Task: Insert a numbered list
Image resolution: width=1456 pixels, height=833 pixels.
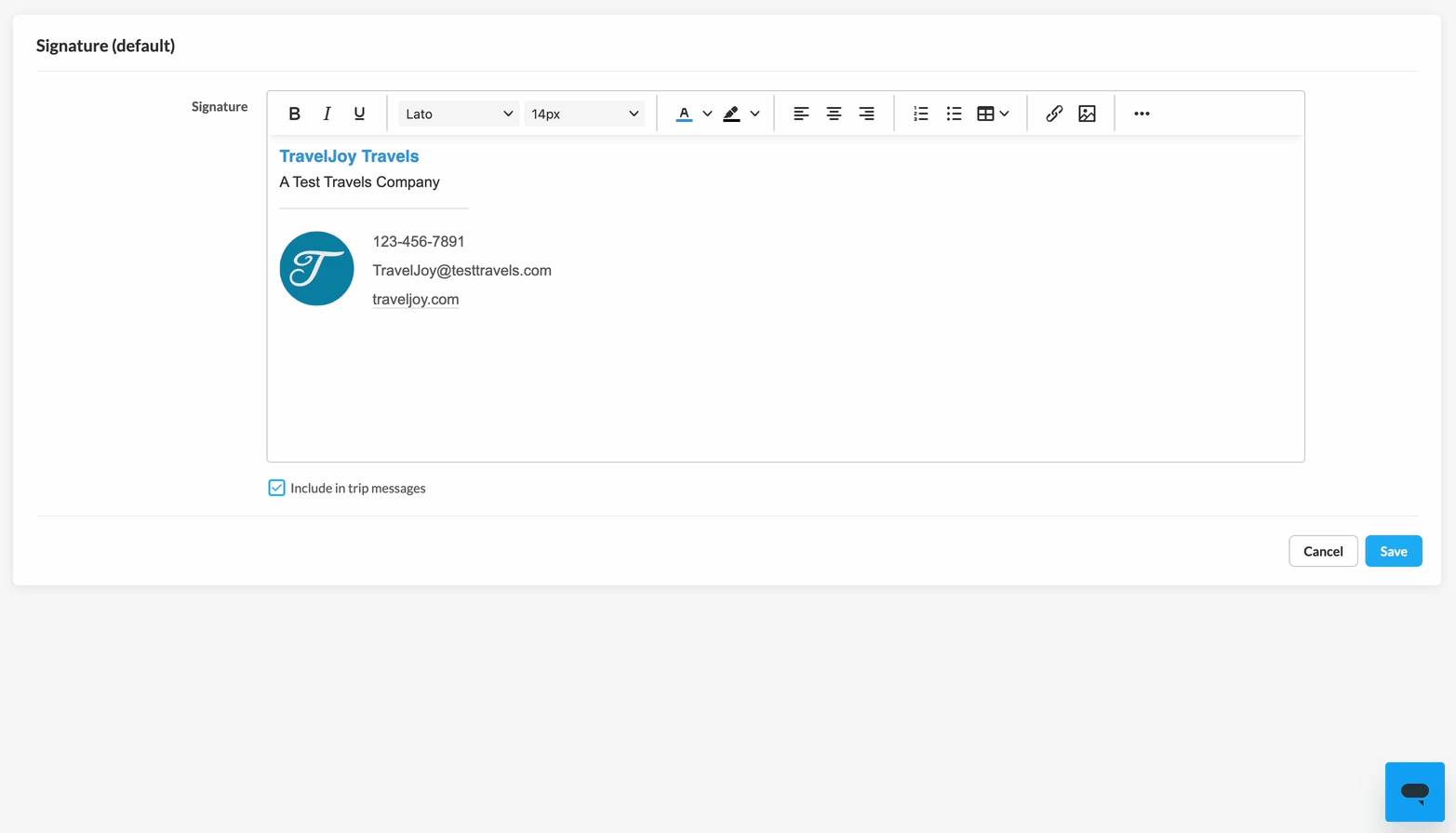Action: (x=920, y=114)
